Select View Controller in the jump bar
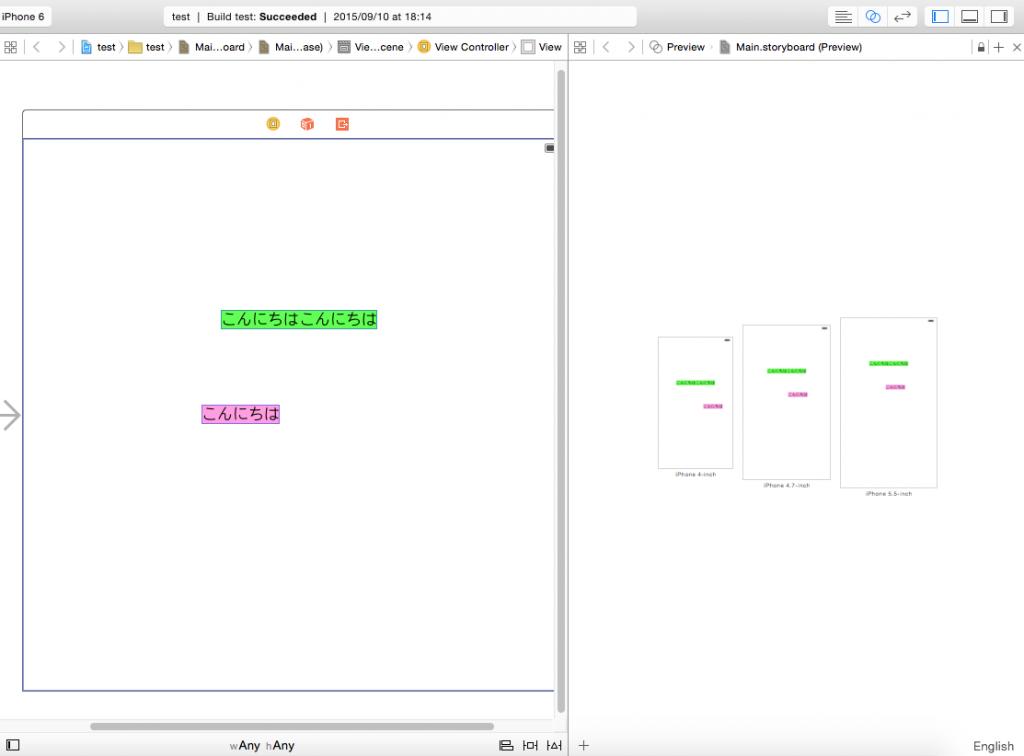Viewport: 1024px width, 756px height. click(463, 47)
